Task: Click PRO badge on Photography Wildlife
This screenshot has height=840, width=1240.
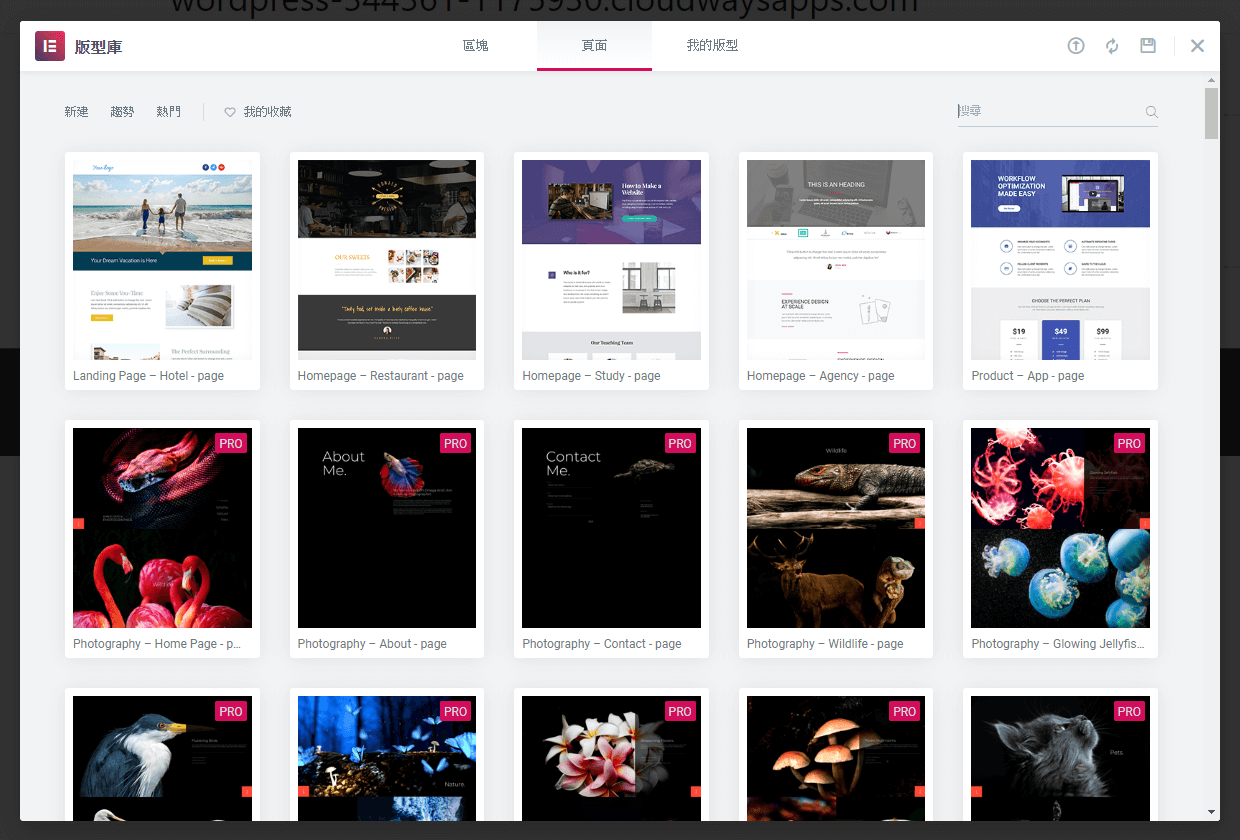Action: point(905,443)
